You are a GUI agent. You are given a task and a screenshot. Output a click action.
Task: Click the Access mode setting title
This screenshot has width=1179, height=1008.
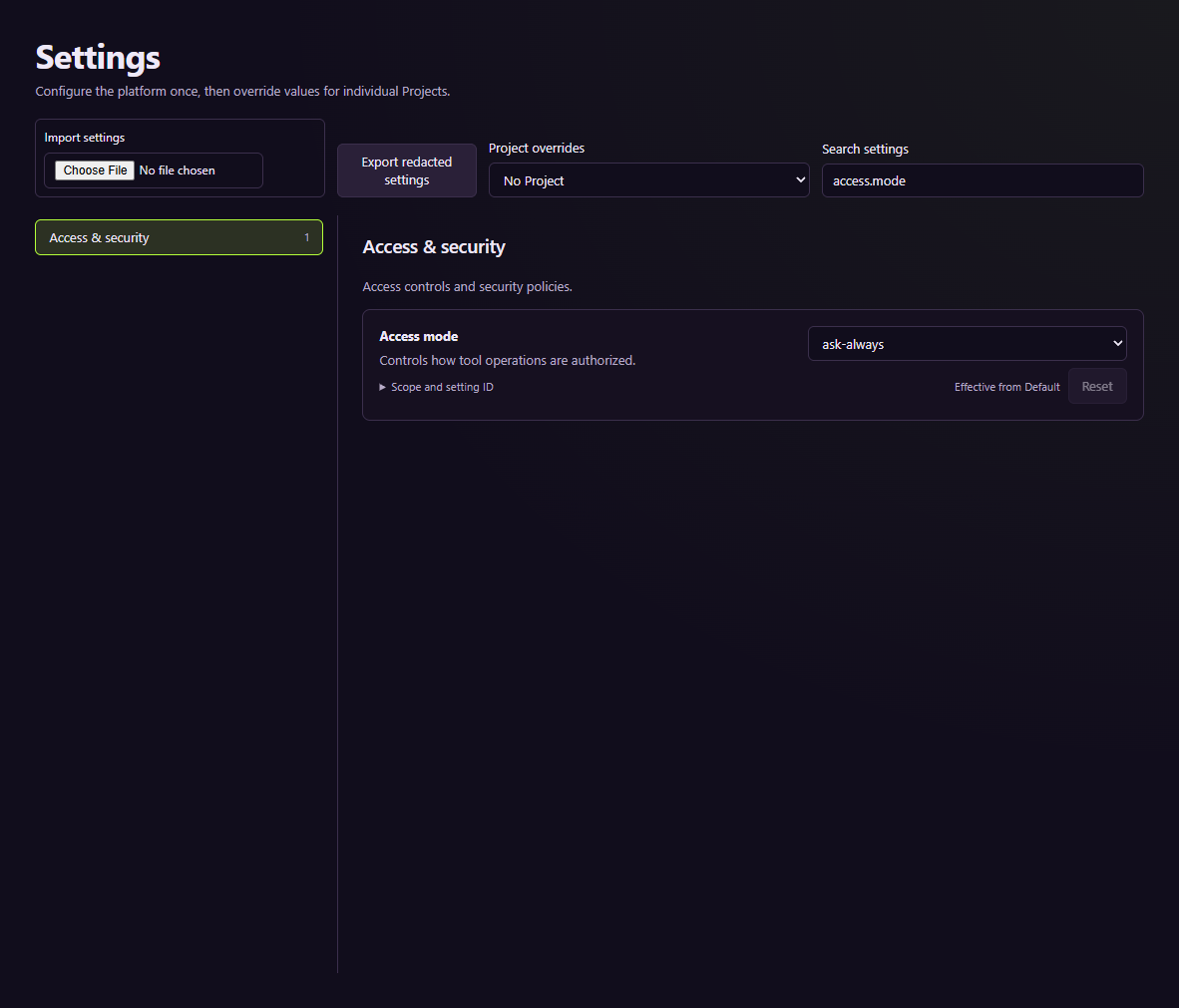[419, 336]
